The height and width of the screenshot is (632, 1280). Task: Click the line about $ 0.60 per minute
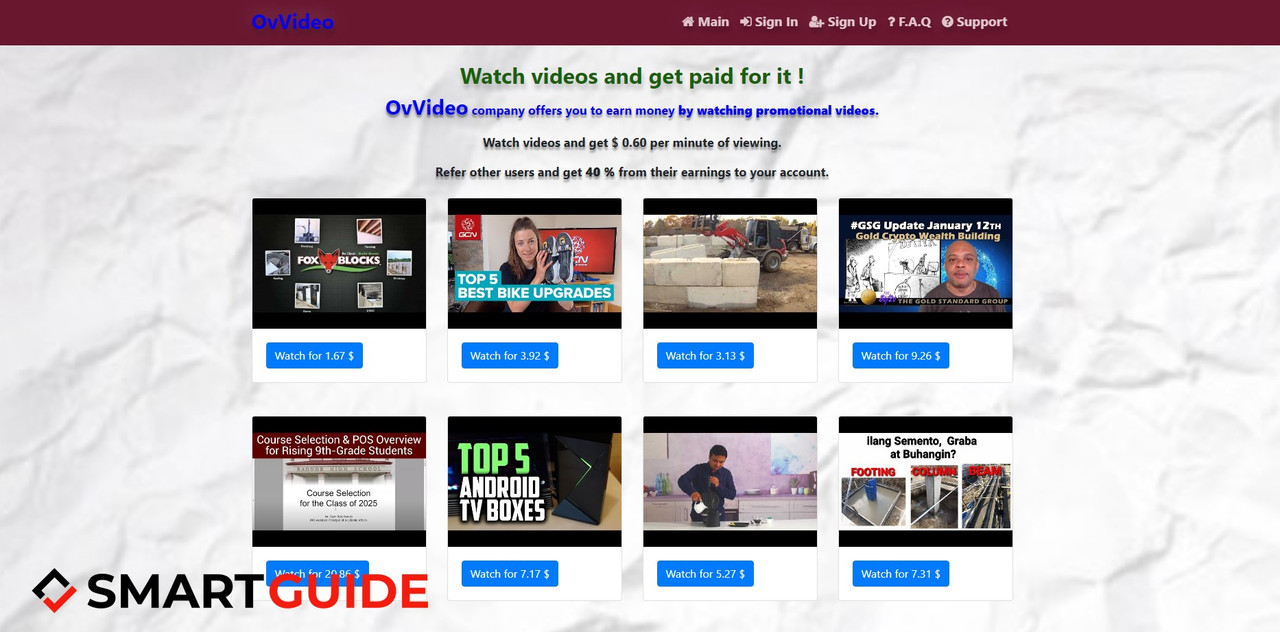632,143
